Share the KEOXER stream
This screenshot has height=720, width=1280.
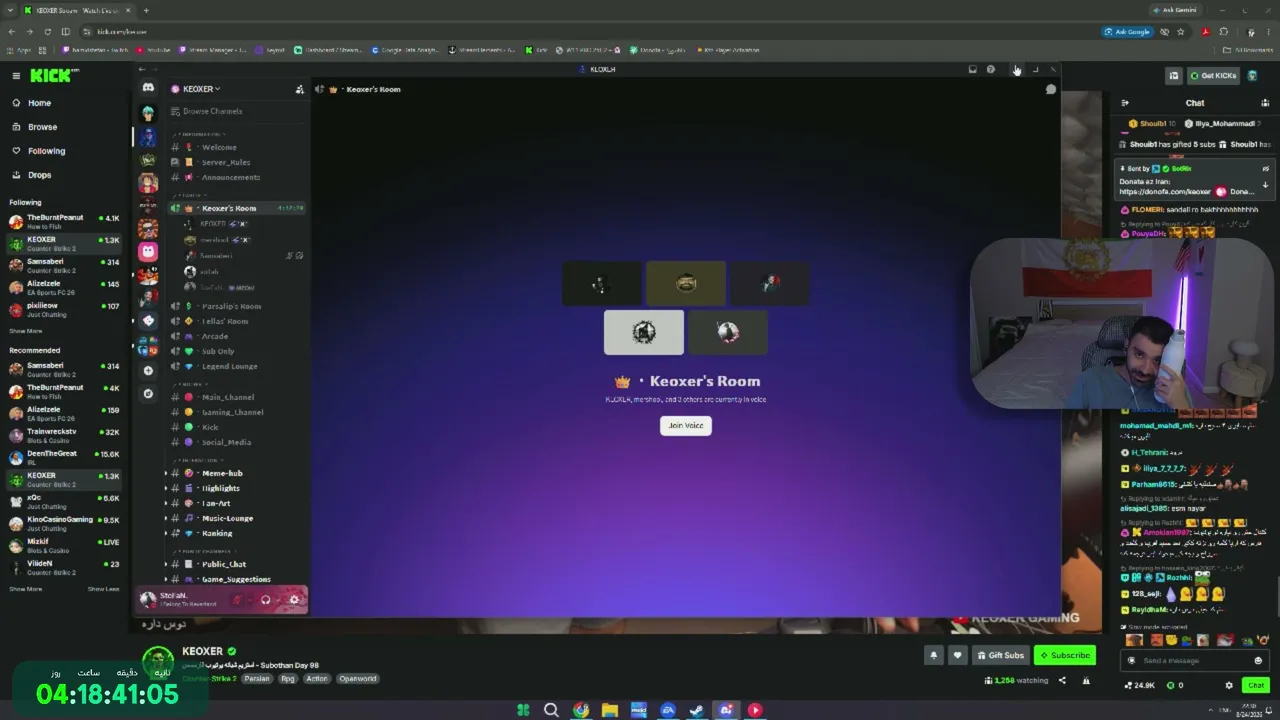point(1062,681)
